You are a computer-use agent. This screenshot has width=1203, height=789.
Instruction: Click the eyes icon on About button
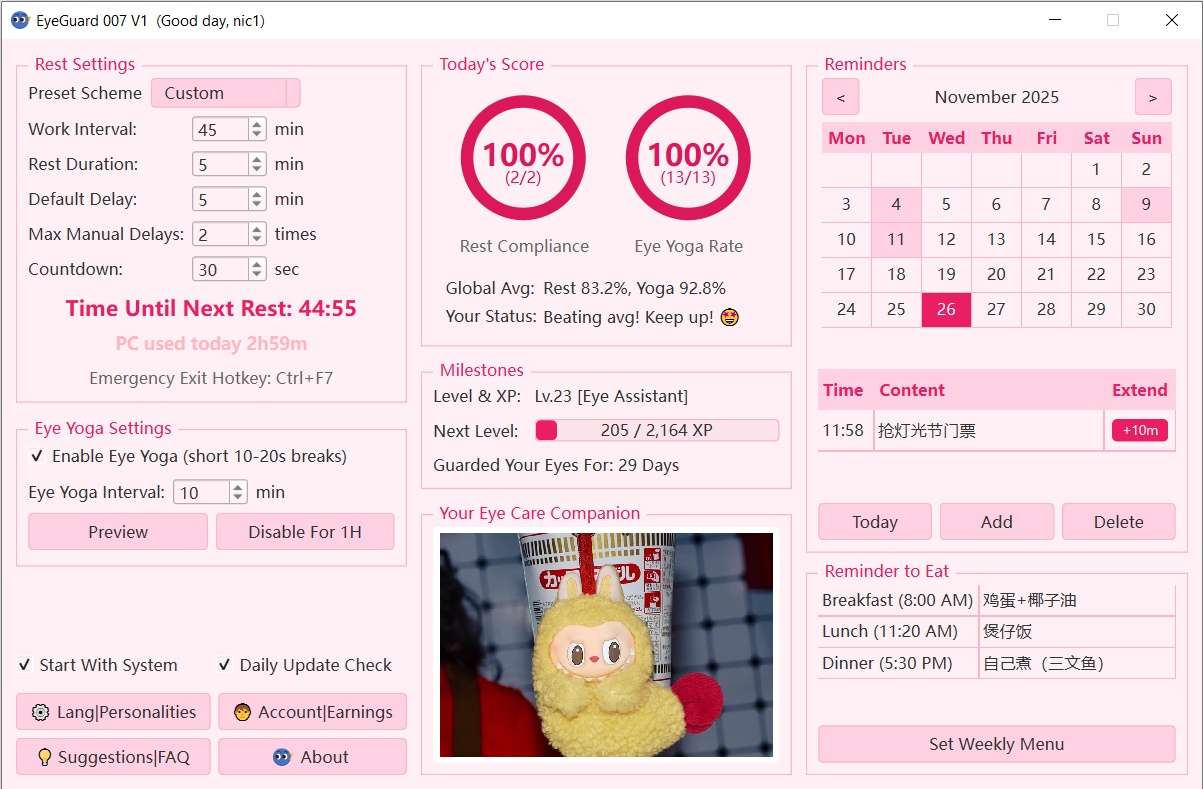[282, 757]
